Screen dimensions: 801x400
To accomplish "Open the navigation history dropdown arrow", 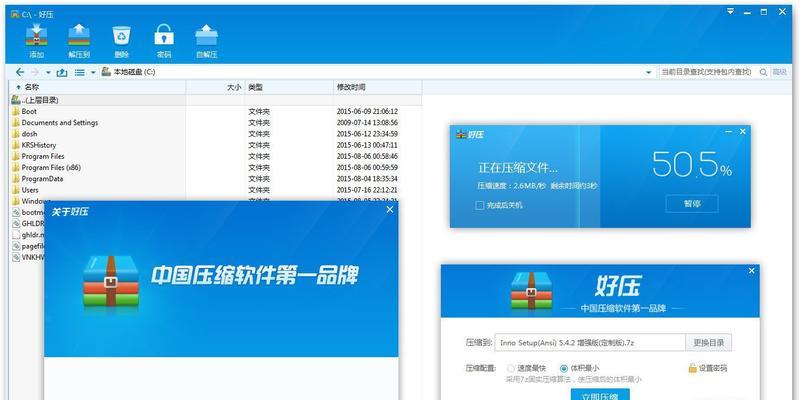I will click(48, 73).
